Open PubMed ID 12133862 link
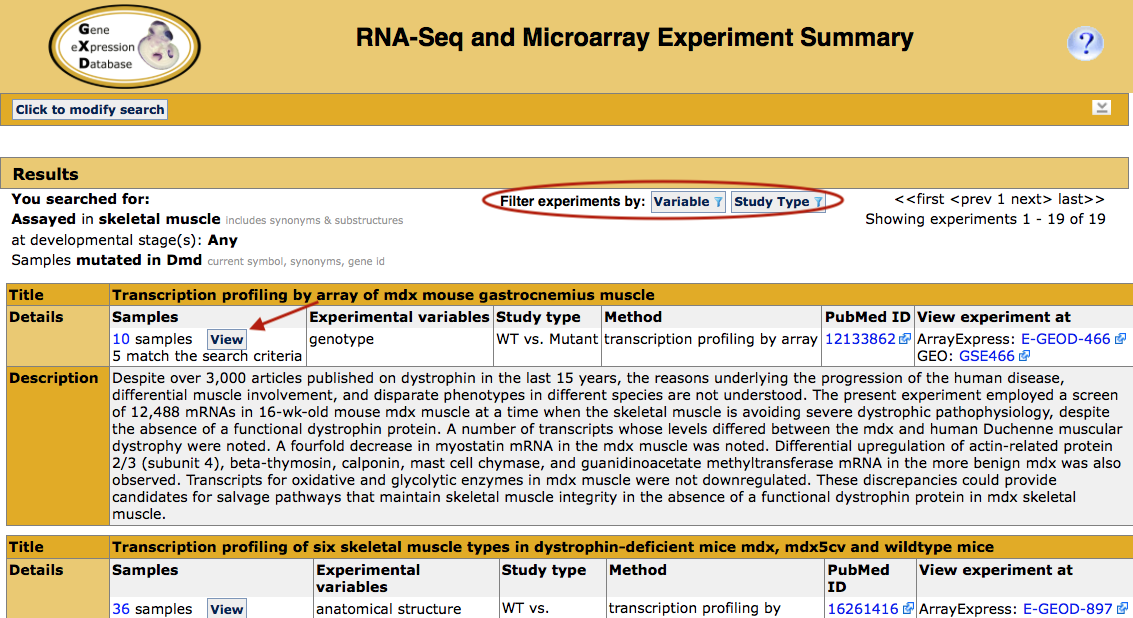1133x618 pixels. [860, 339]
